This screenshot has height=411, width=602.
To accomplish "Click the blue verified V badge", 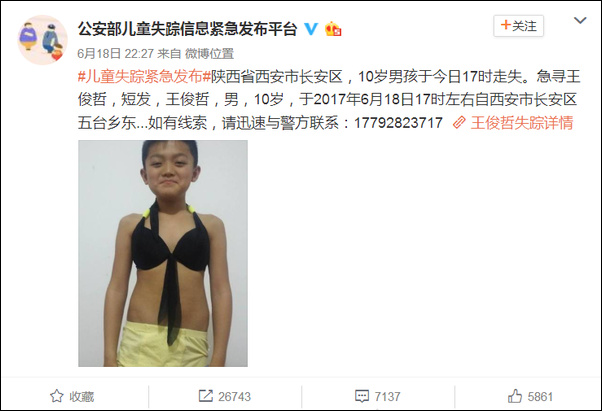I will [x=311, y=29].
